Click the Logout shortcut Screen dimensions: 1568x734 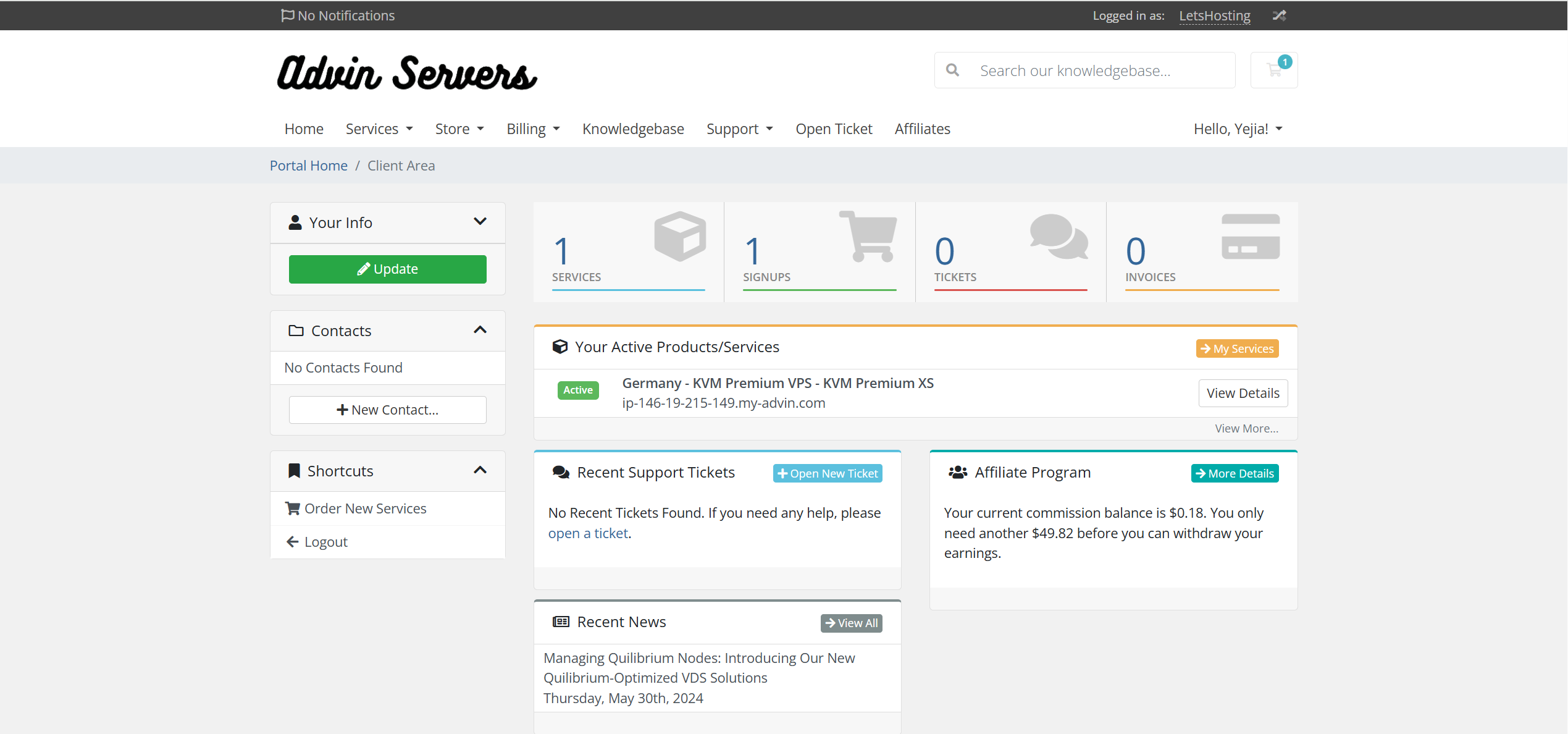pos(388,542)
